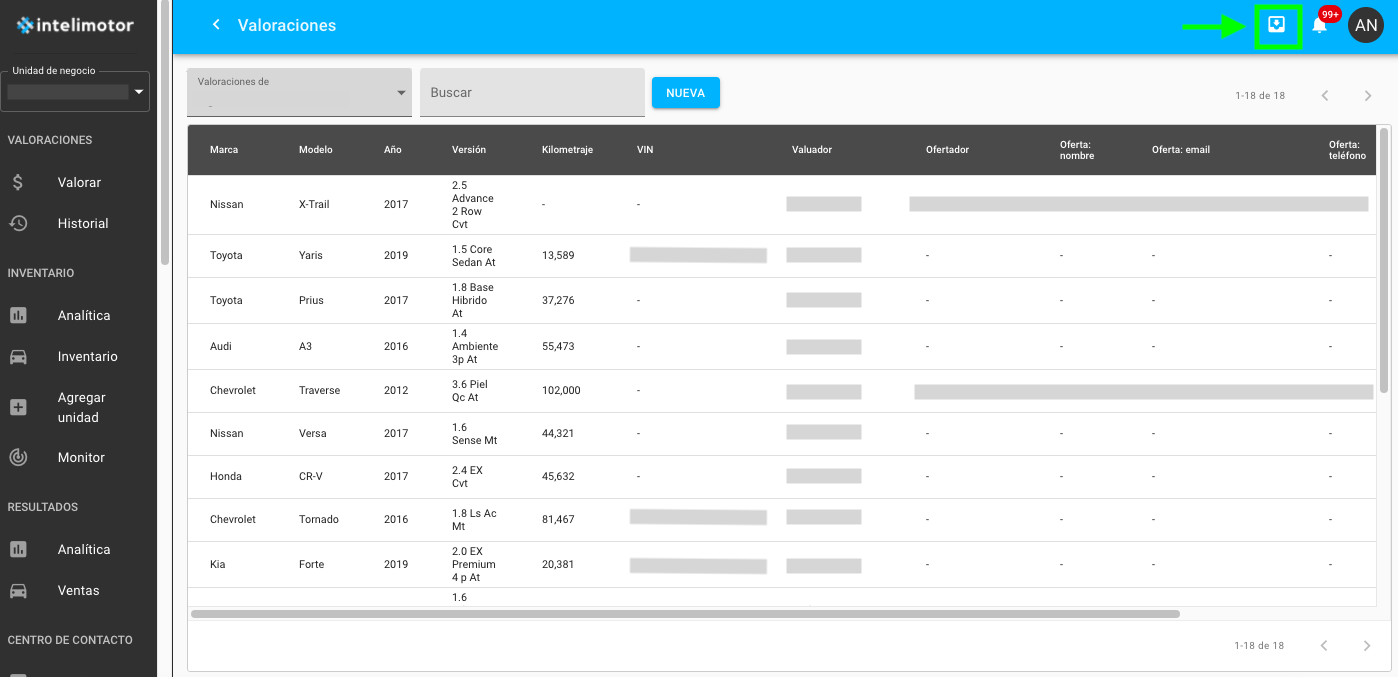Sort by the Año column header
Image resolution: width=1398 pixels, height=677 pixels.
click(392, 150)
